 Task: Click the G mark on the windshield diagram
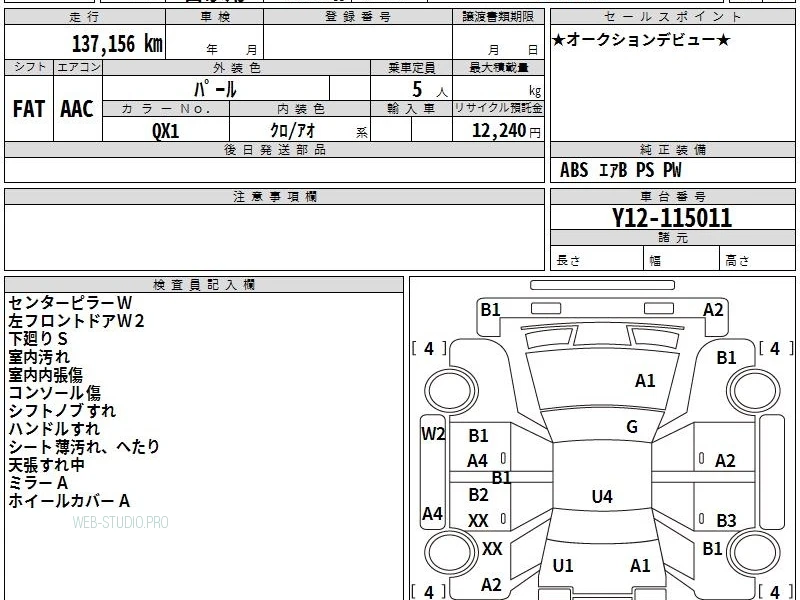(x=632, y=427)
